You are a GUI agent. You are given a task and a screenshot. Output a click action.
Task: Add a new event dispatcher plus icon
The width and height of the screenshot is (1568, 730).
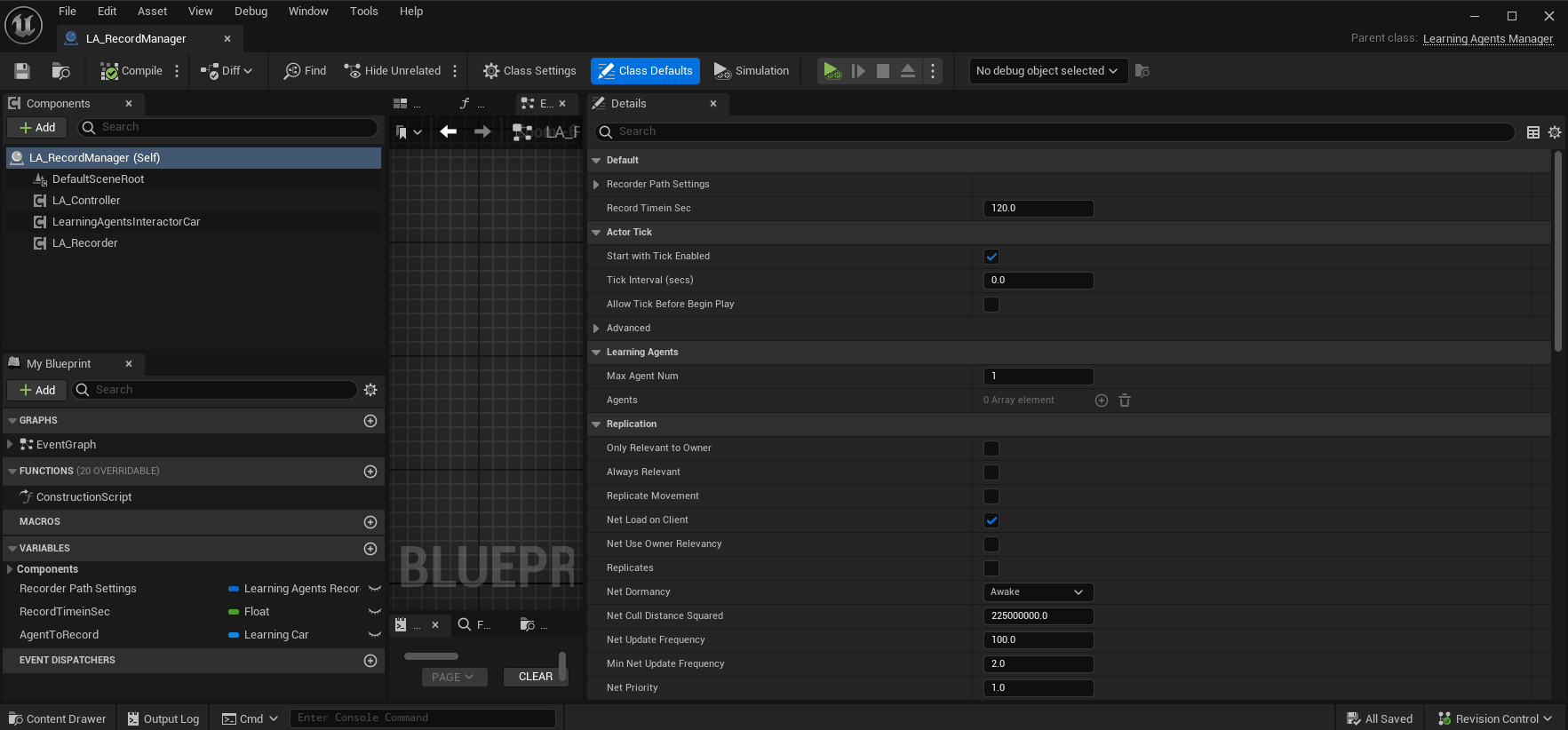pyautogui.click(x=370, y=661)
